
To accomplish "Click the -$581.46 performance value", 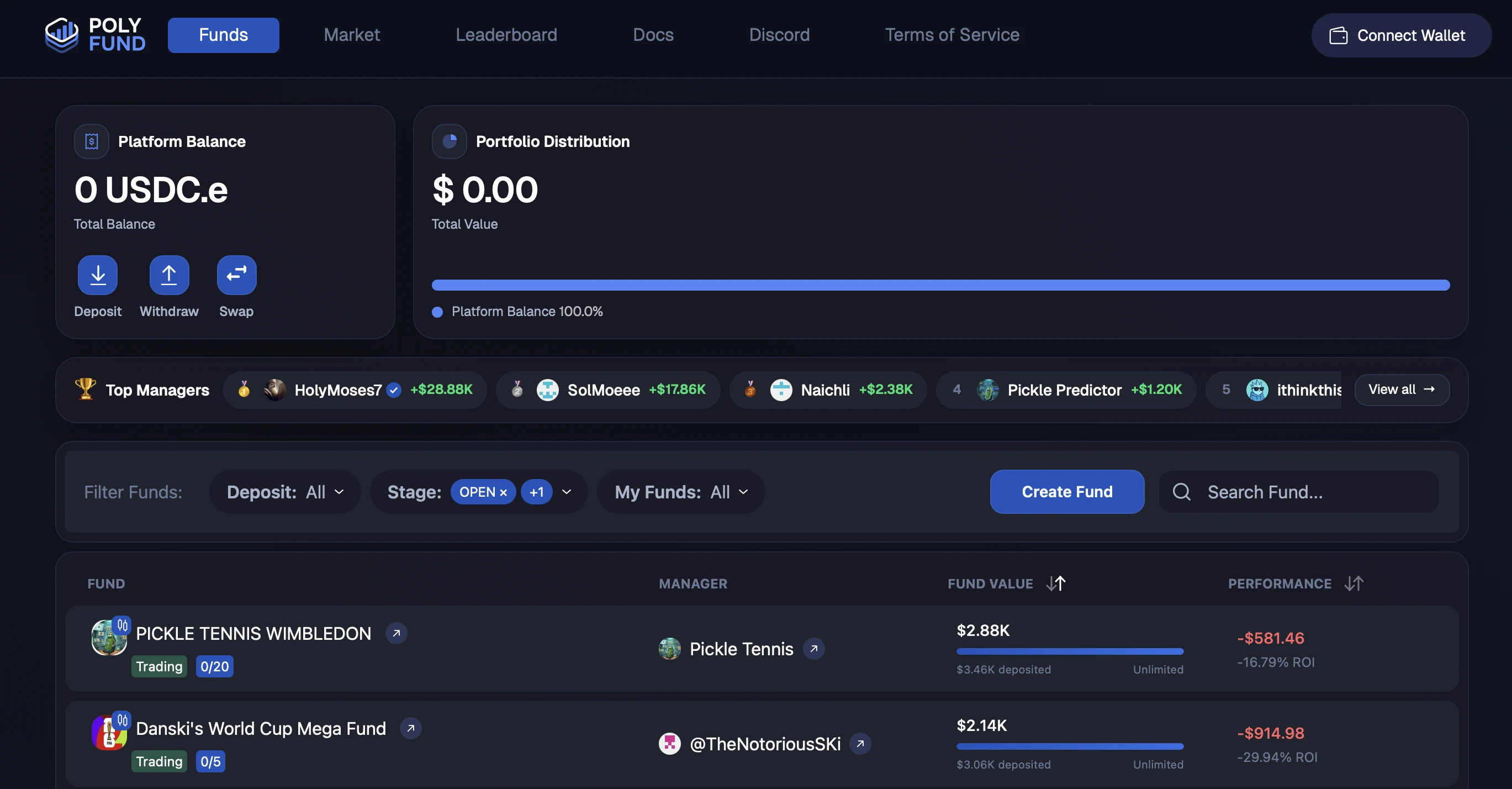I will tap(1270, 638).
